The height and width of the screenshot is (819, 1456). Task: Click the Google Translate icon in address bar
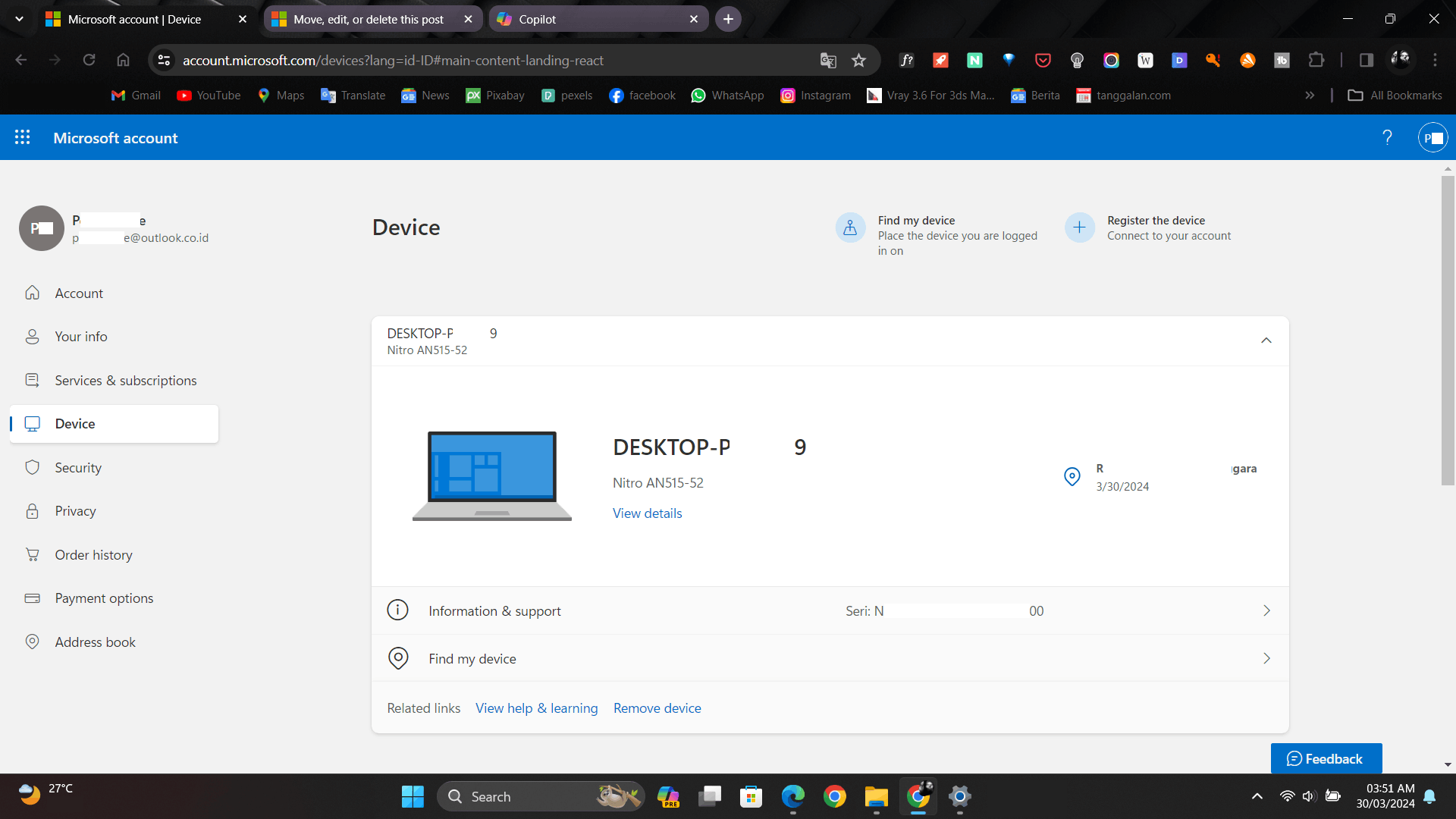[827, 60]
